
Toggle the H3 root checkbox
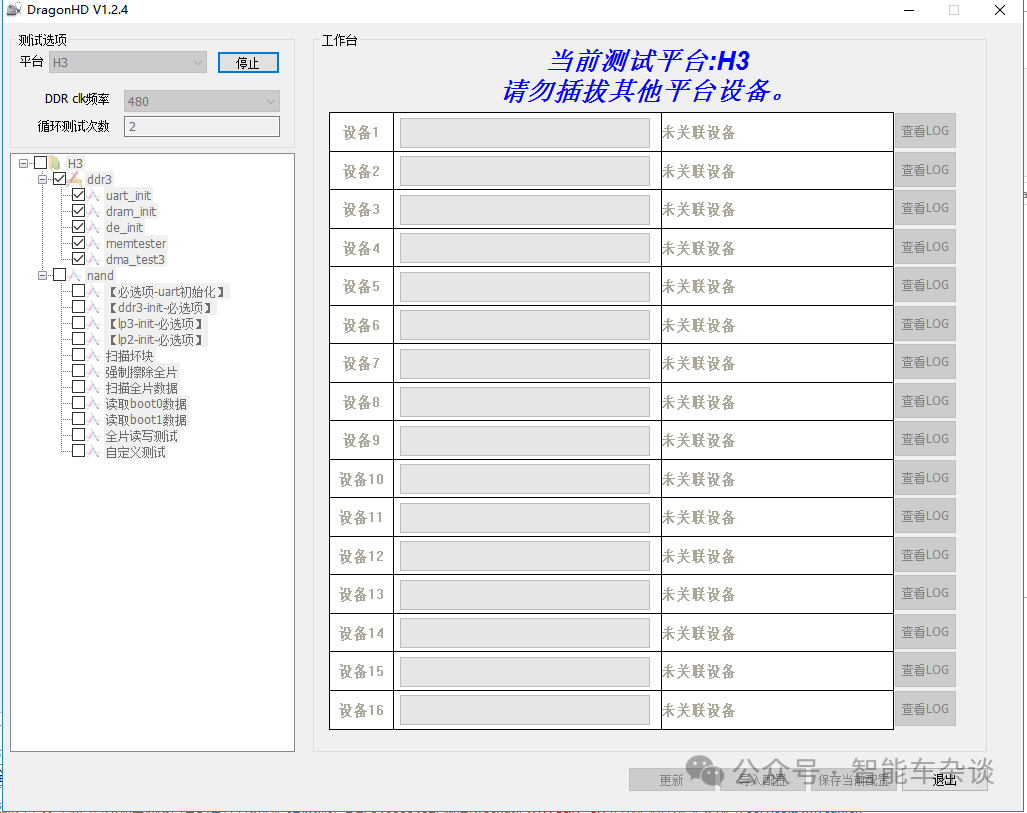coord(41,162)
